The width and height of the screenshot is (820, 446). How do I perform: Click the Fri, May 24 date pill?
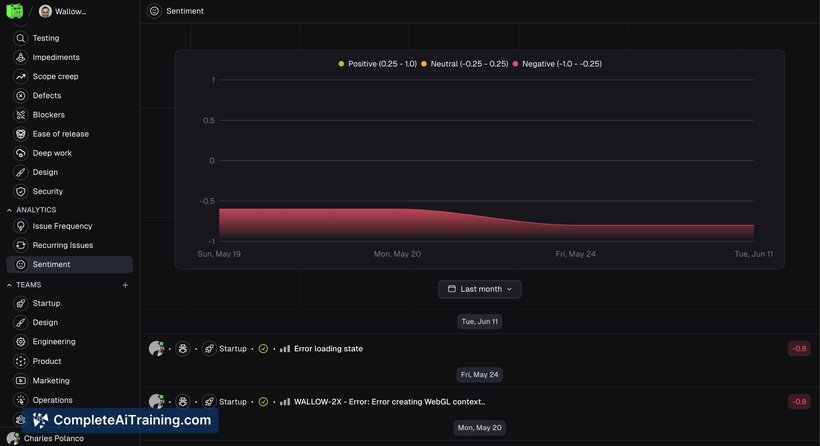coord(480,374)
